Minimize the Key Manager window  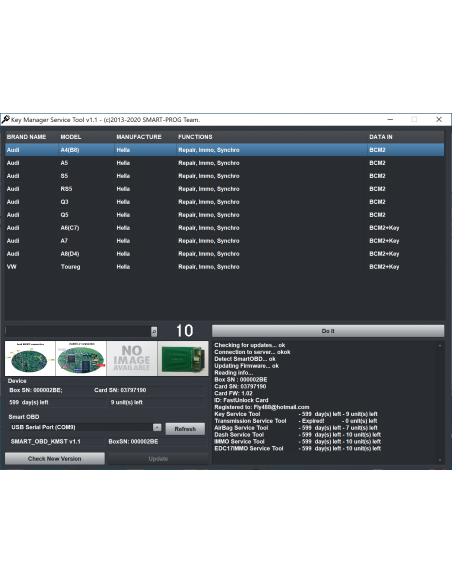point(390,120)
